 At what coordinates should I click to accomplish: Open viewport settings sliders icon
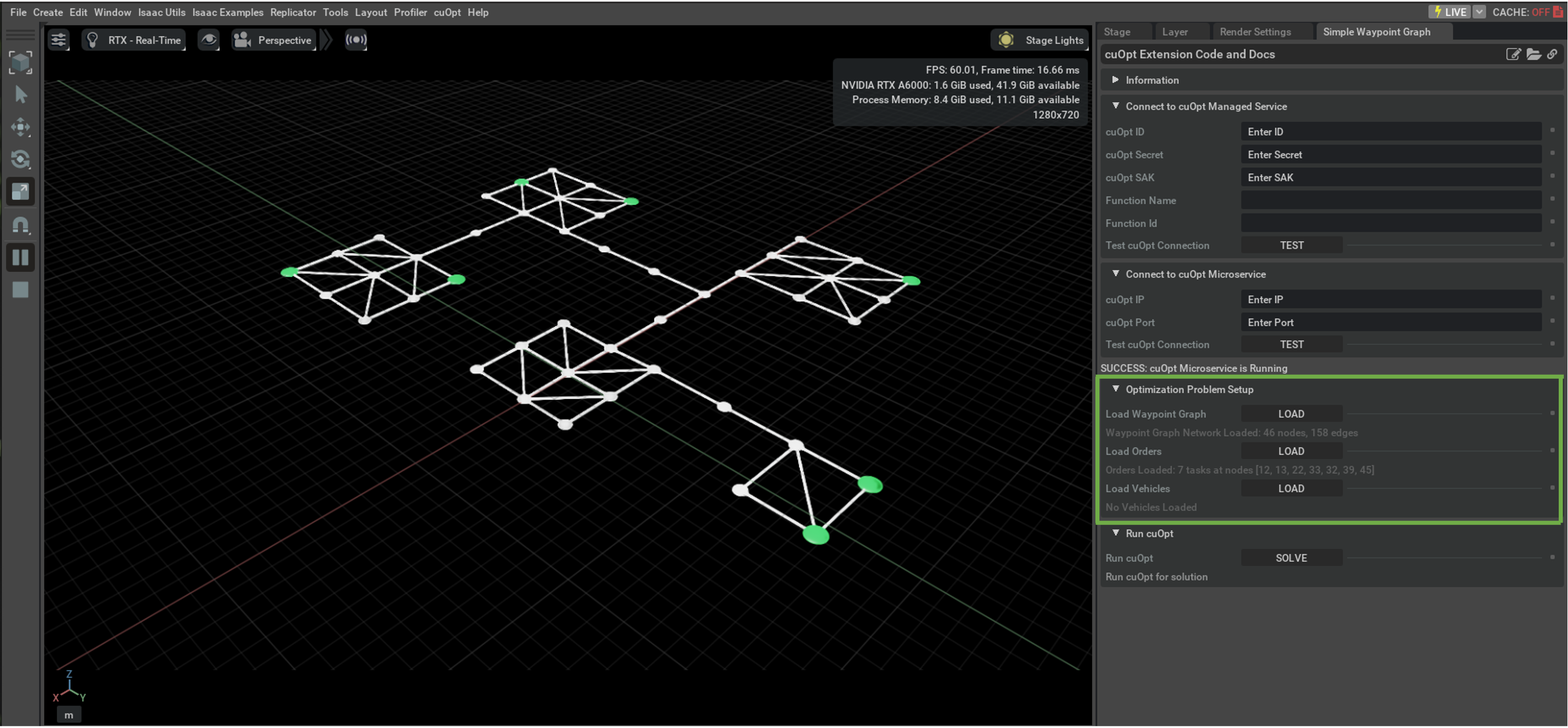59,40
